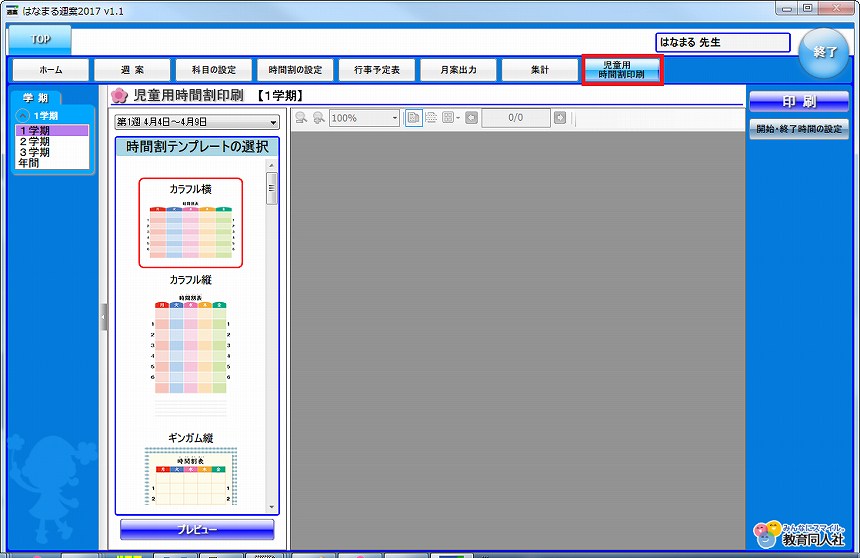Viewport: 860px width, 558px height.
Task: Click the 印刷 print button
Action: pyautogui.click(x=799, y=102)
